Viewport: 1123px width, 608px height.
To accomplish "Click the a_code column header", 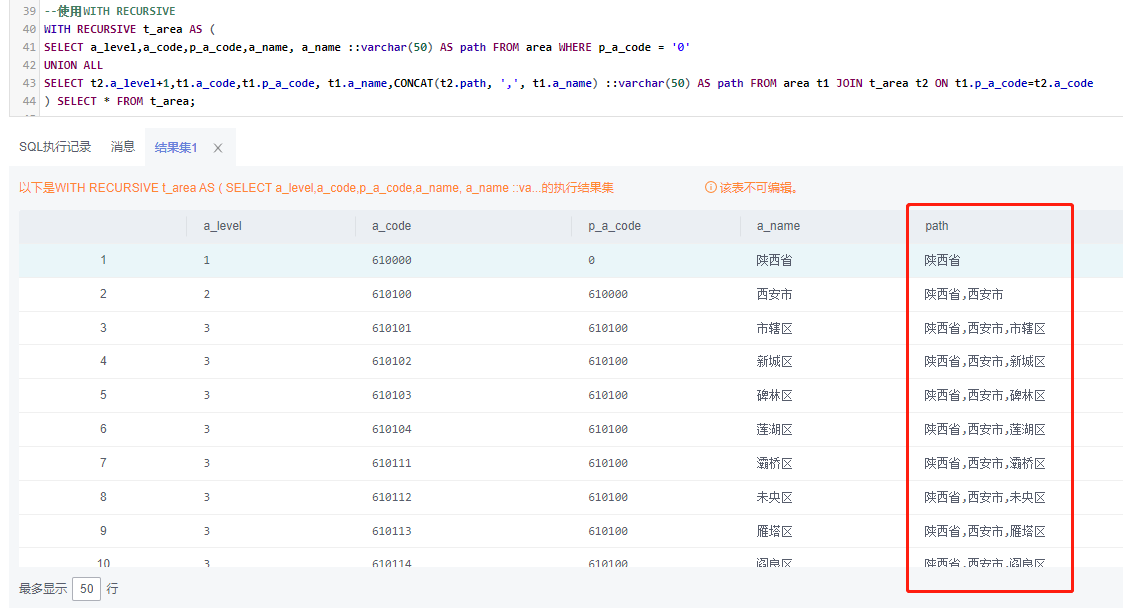I will pyautogui.click(x=391, y=226).
